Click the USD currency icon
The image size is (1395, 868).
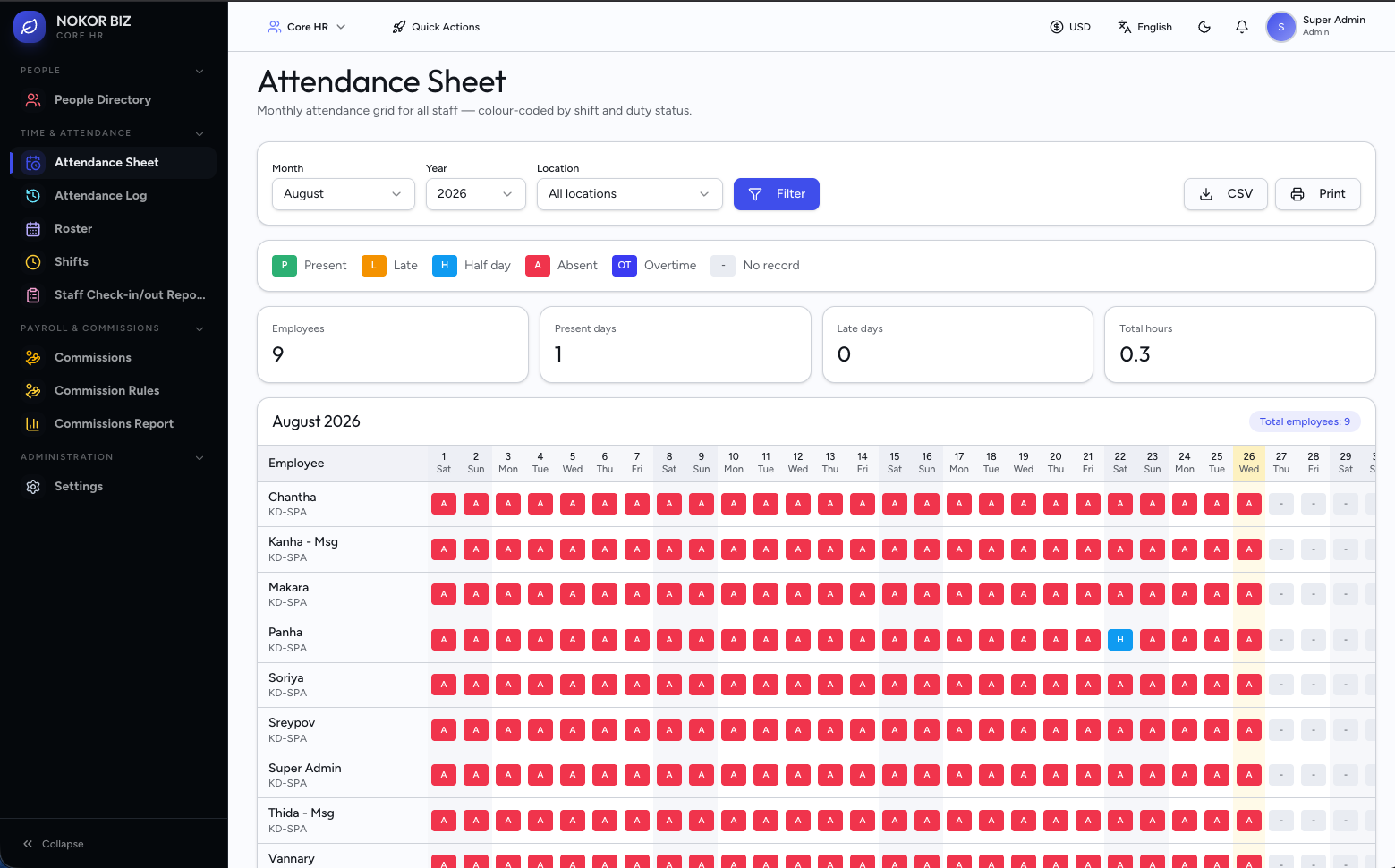[1057, 27]
